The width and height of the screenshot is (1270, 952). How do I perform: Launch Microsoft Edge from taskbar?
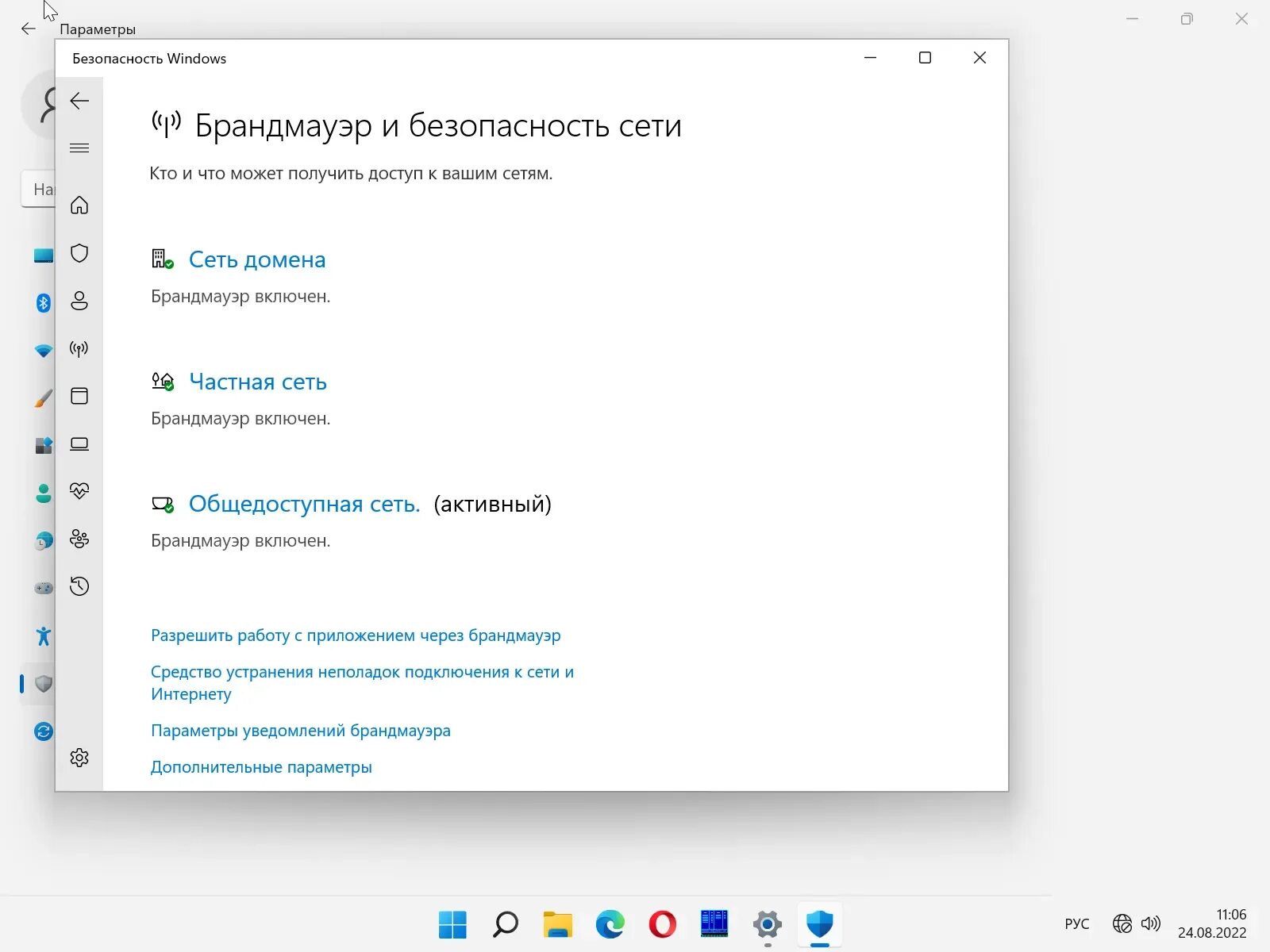click(610, 924)
